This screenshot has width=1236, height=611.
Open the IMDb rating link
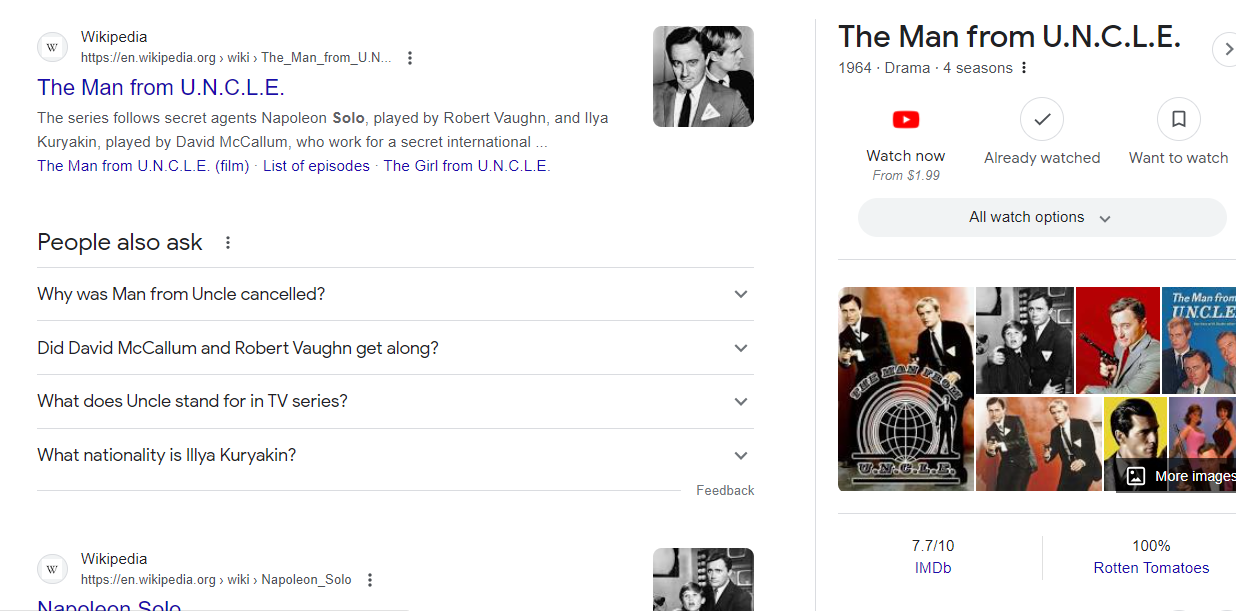933,568
